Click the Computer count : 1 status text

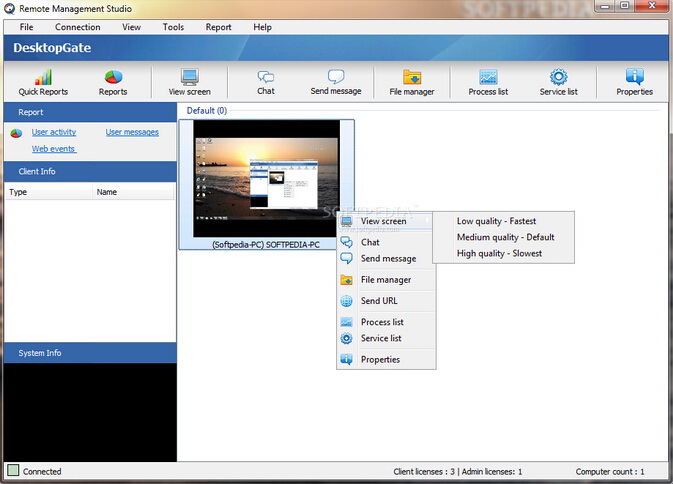pos(610,472)
